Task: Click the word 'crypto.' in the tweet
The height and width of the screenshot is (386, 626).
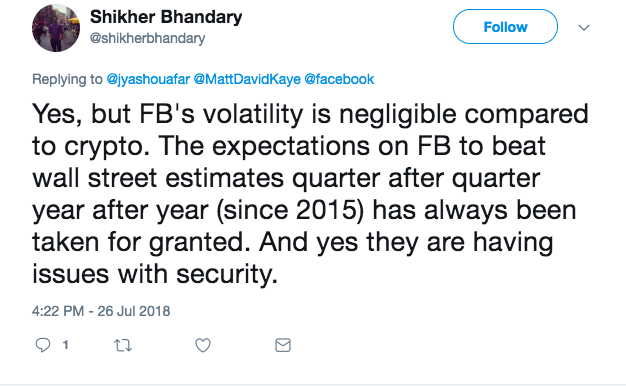Action: point(107,147)
